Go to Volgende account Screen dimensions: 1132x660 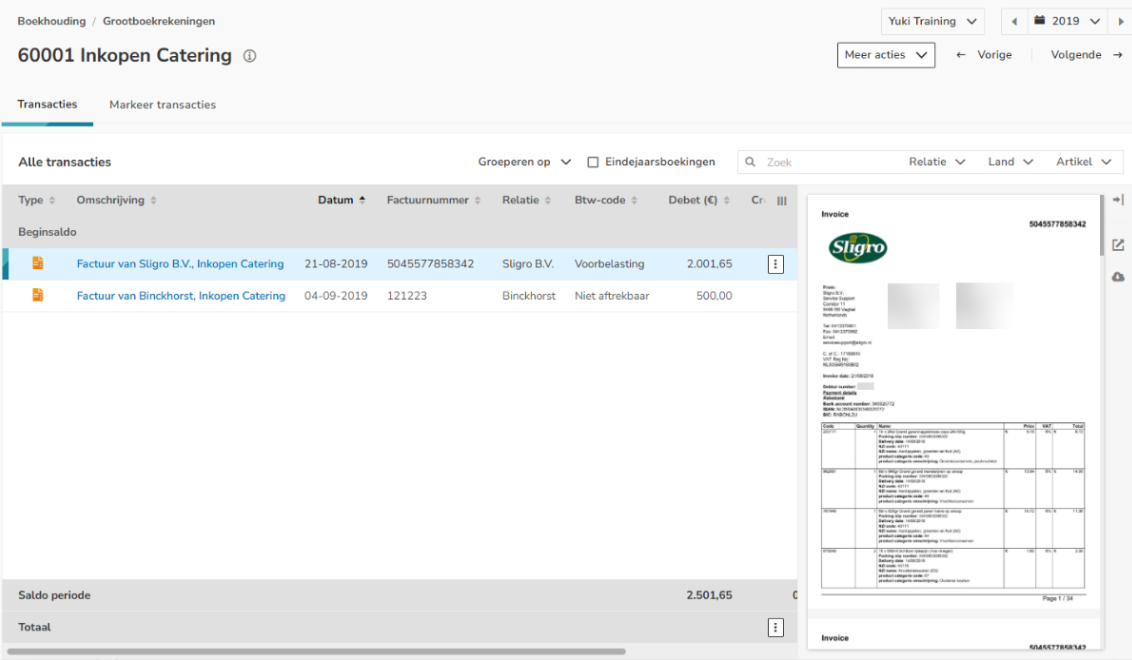1087,55
